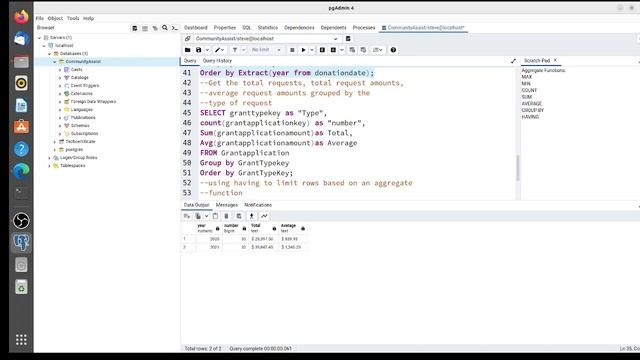This screenshot has height=360, width=640.
Task: Click the Delete row trash icon
Action: coord(227,216)
